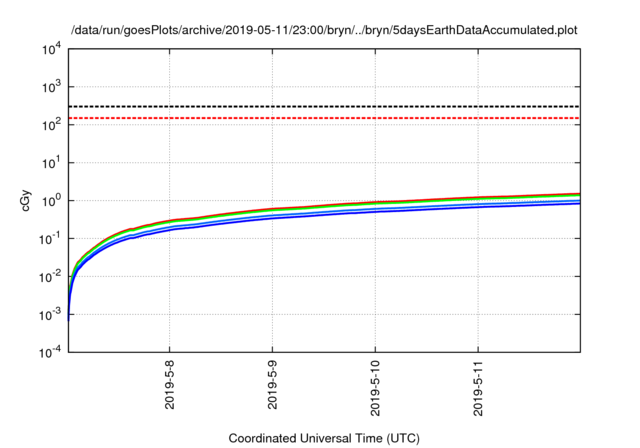Image resolution: width=640 pixels, height=448 pixels.
Task: Click the 10^4 y-axis tick label
Action: pyautogui.click(x=52, y=50)
